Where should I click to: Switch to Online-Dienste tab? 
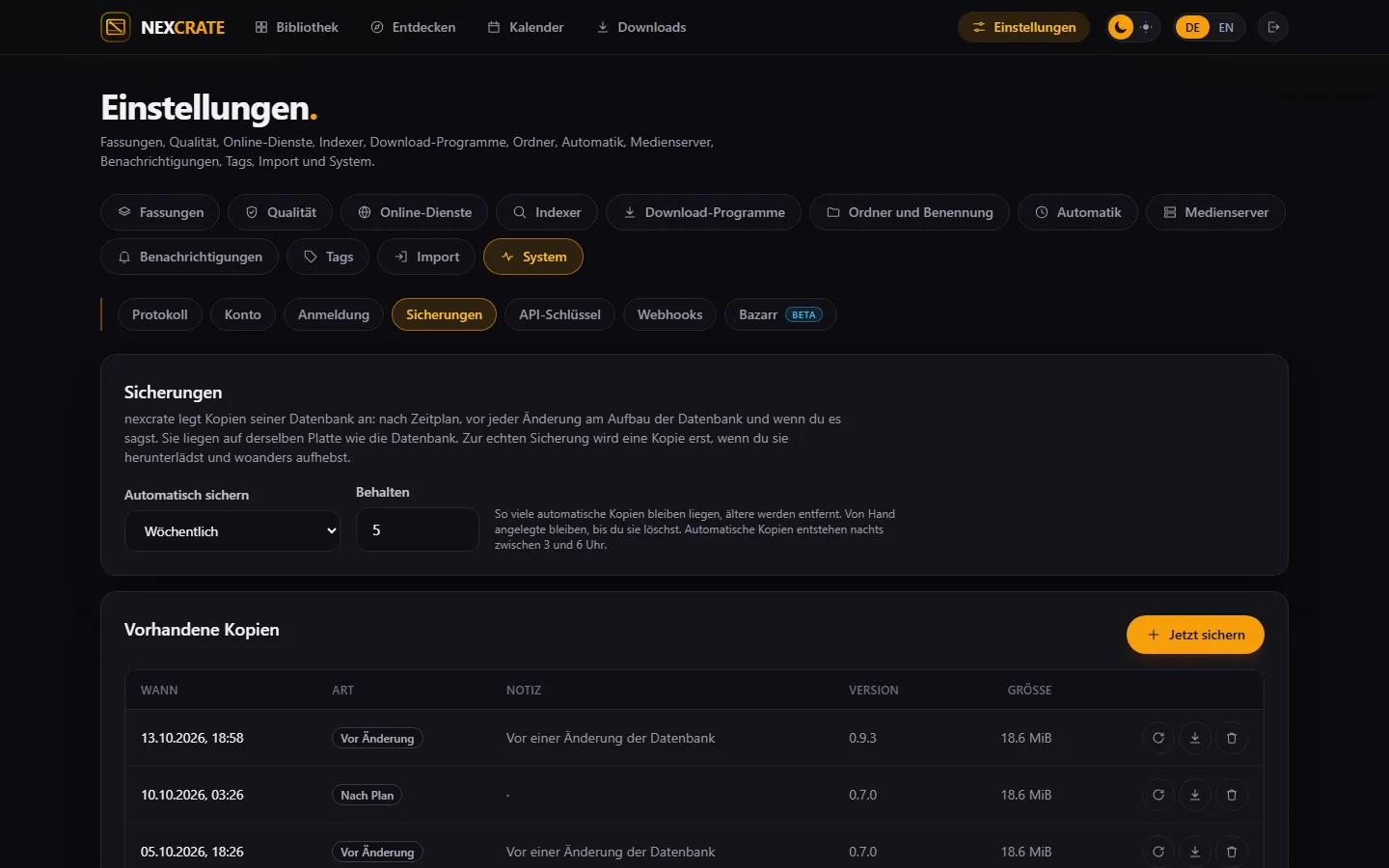[414, 212]
